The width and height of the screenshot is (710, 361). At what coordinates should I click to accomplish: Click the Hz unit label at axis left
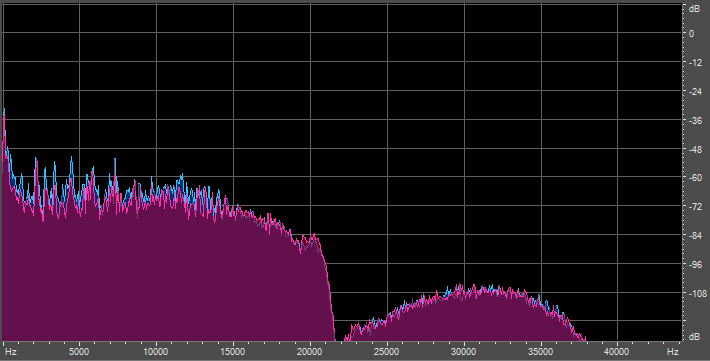pos(11,352)
